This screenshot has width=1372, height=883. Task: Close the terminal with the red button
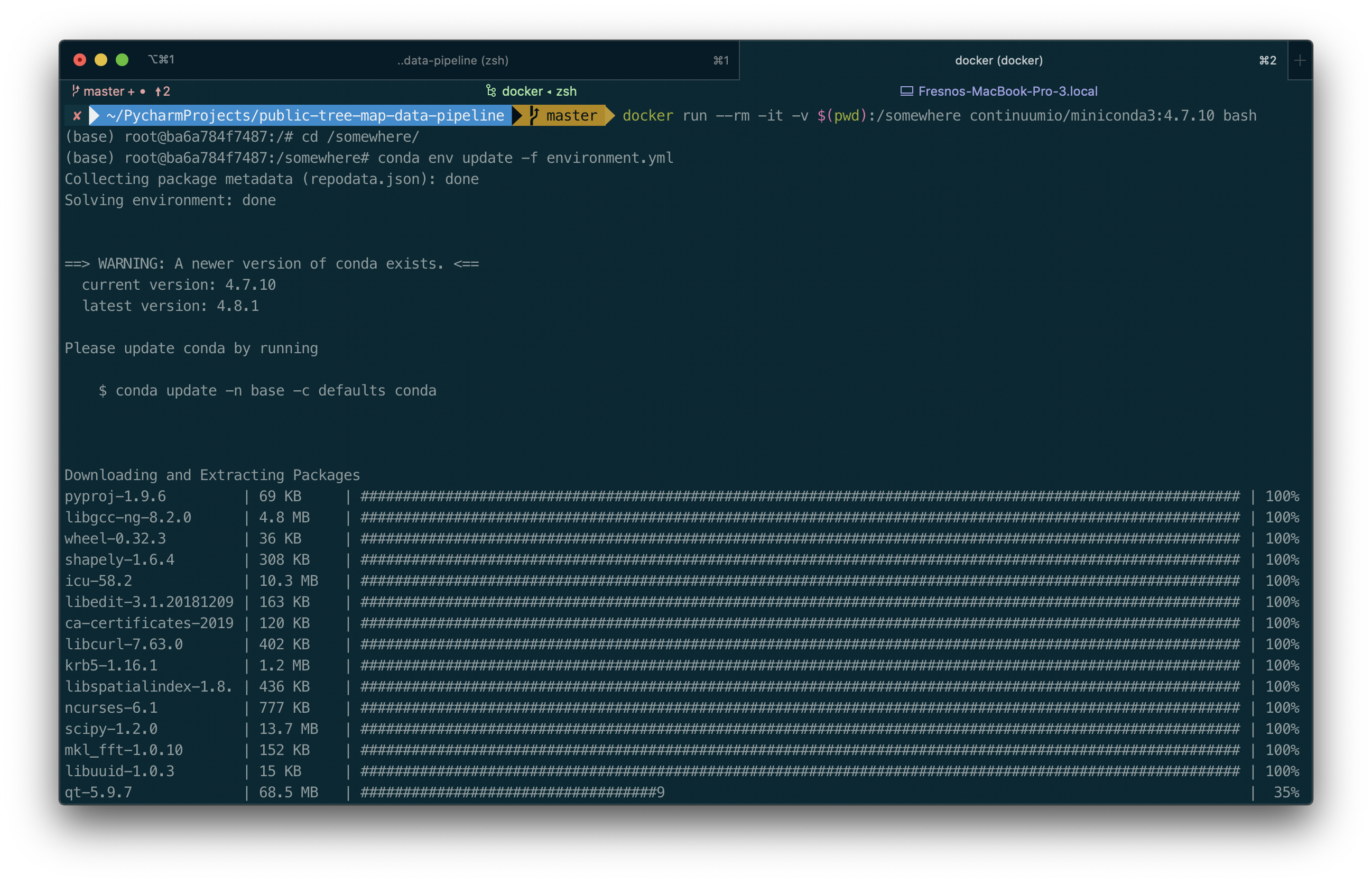(80, 60)
